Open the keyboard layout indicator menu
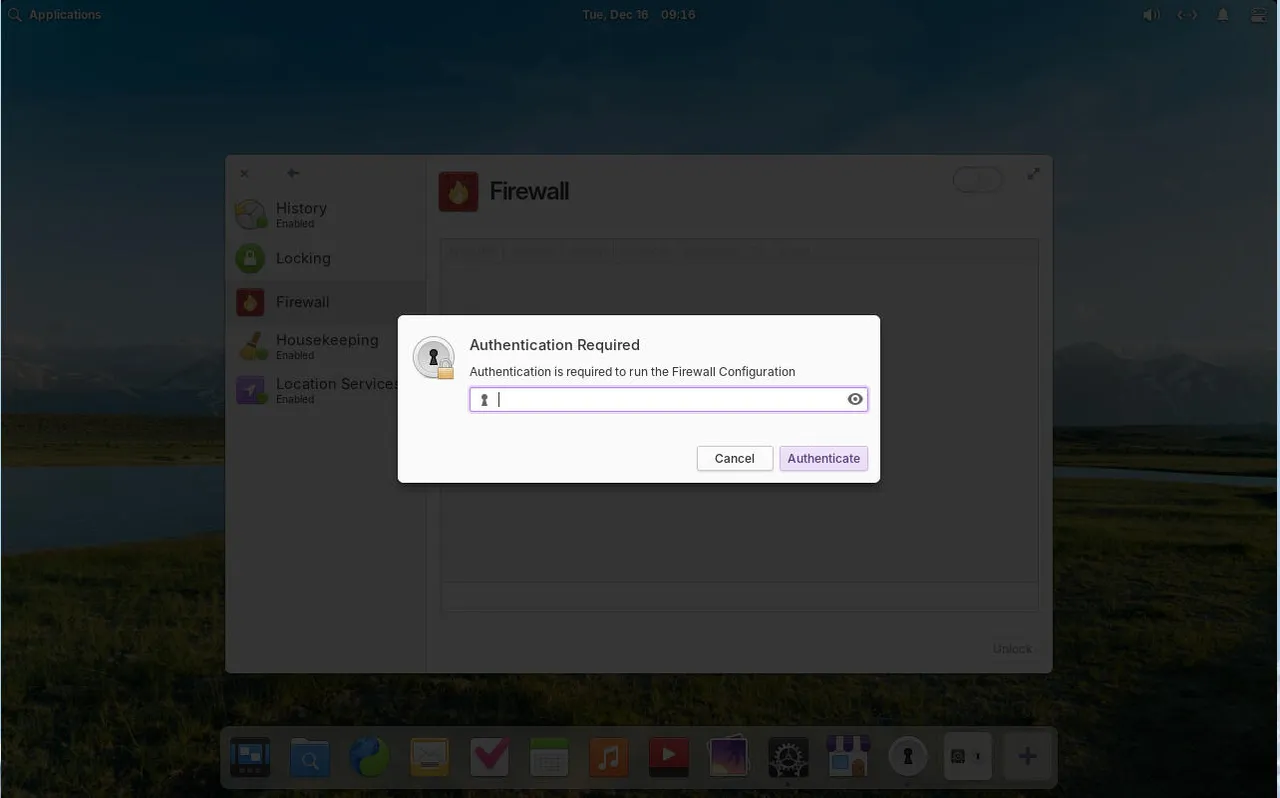Viewport: 1280px width, 798px height. pyautogui.click(x=1187, y=14)
